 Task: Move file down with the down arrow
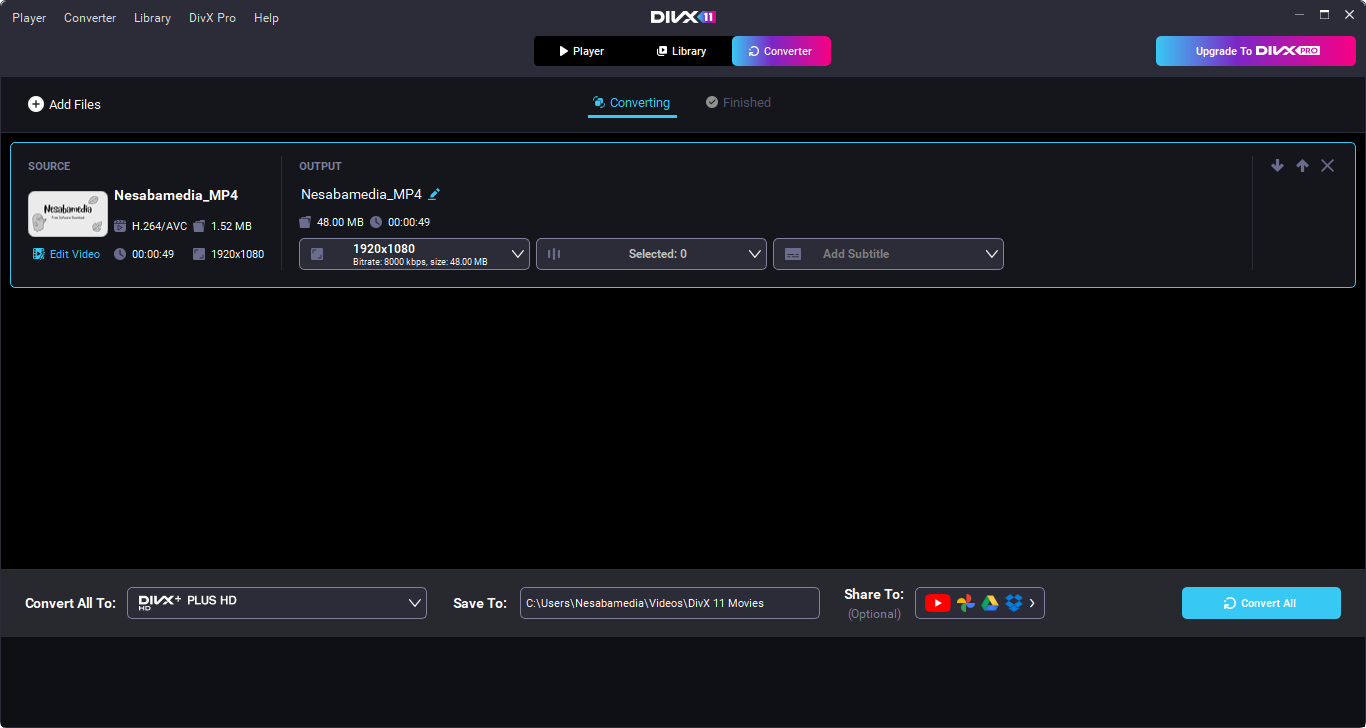[1277, 166]
